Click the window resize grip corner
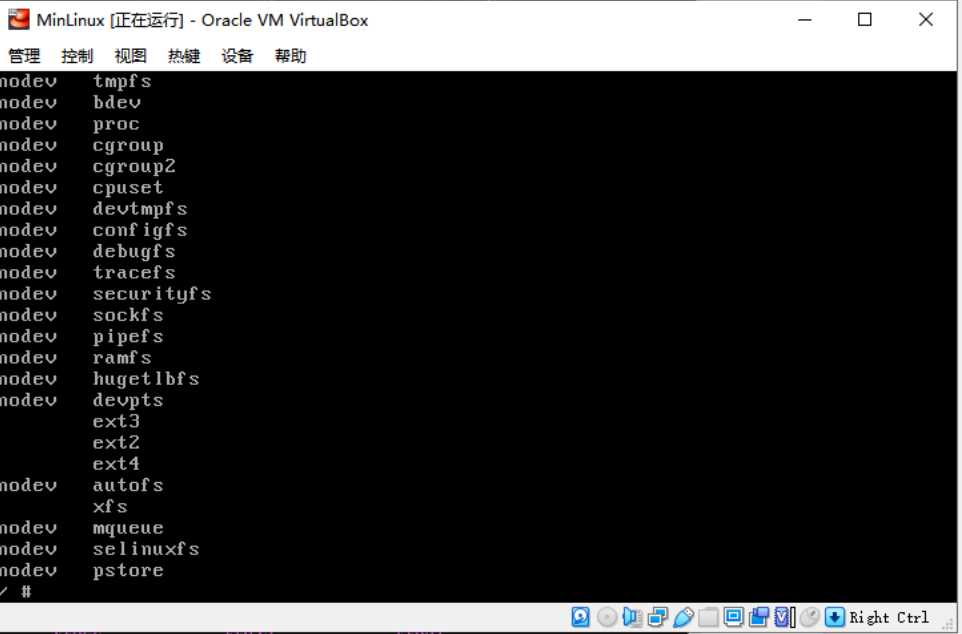This screenshot has height=634, width=962. point(950,625)
